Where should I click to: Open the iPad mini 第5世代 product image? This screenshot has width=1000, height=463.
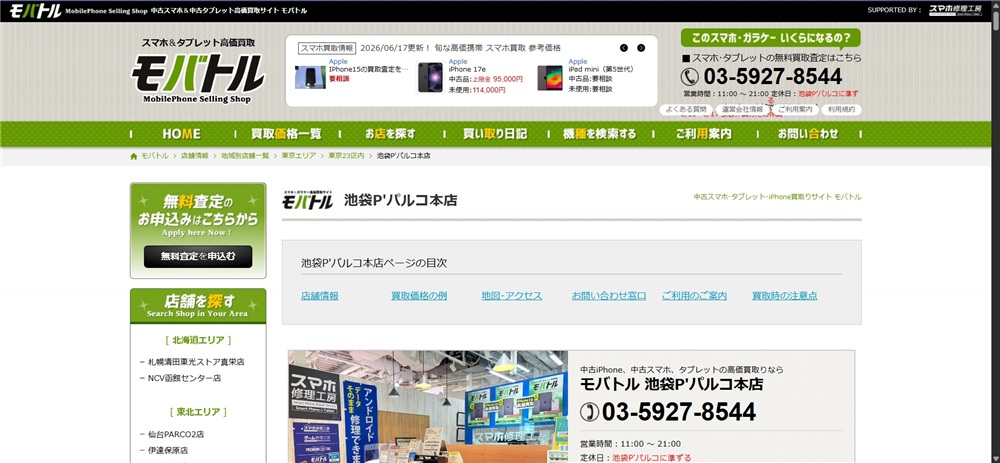[x=550, y=78]
